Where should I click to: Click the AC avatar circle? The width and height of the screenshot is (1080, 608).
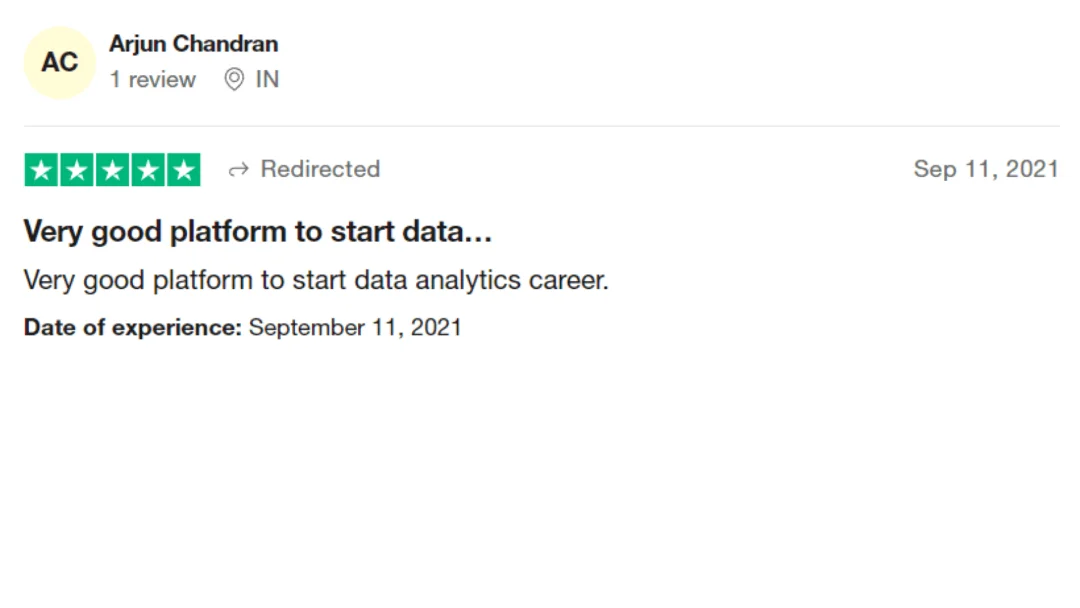[59, 63]
